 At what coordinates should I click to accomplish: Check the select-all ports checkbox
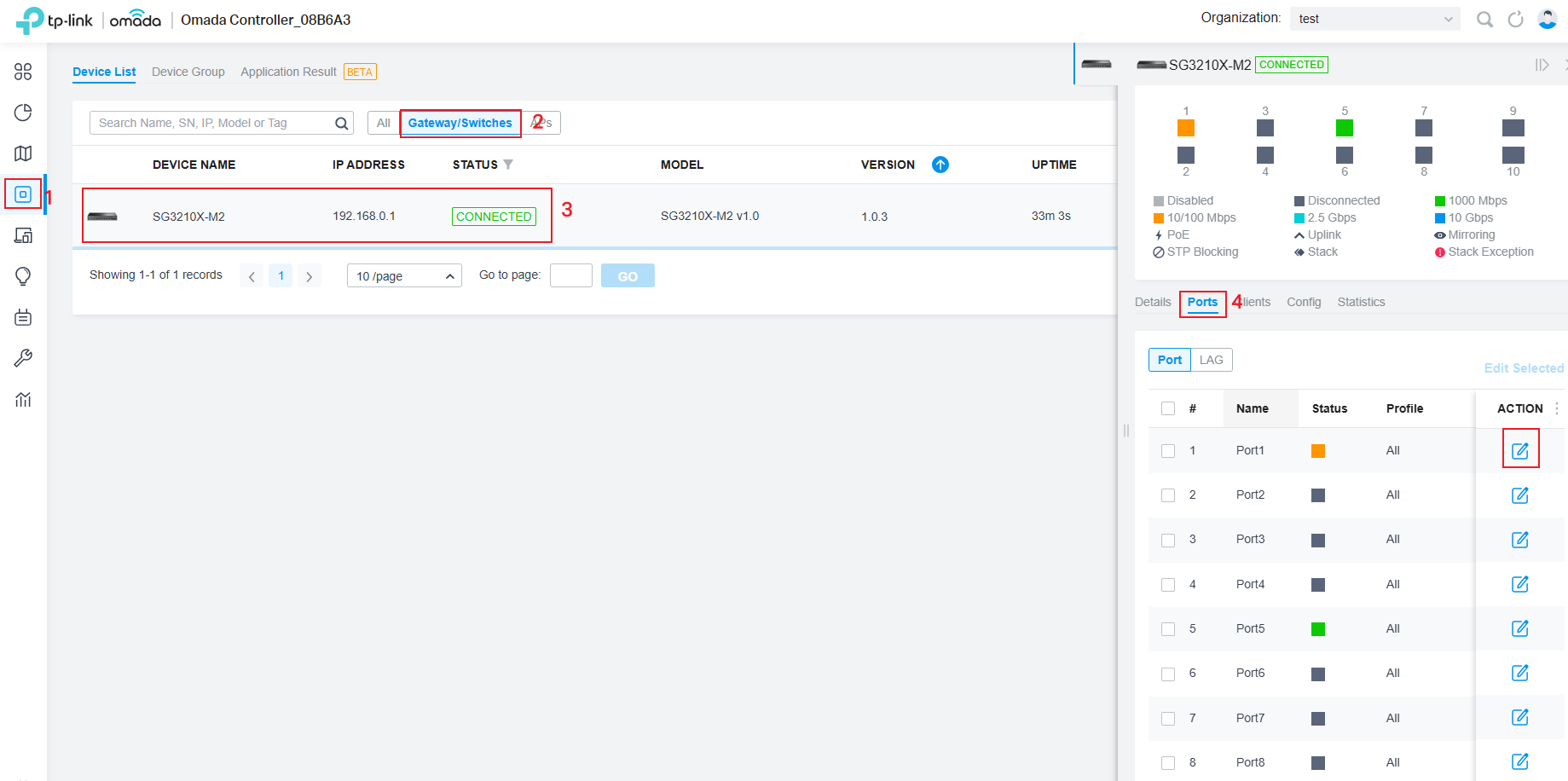coord(1168,408)
